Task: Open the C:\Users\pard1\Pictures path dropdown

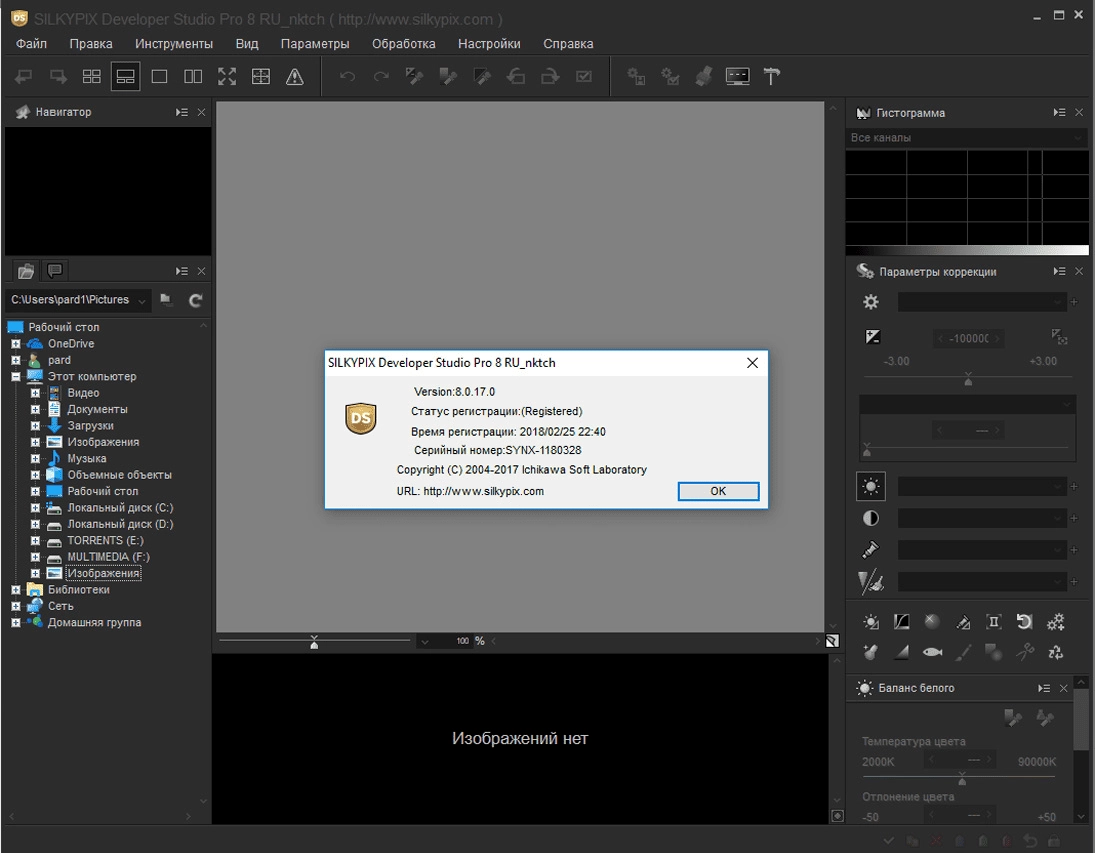Action: click(142, 301)
